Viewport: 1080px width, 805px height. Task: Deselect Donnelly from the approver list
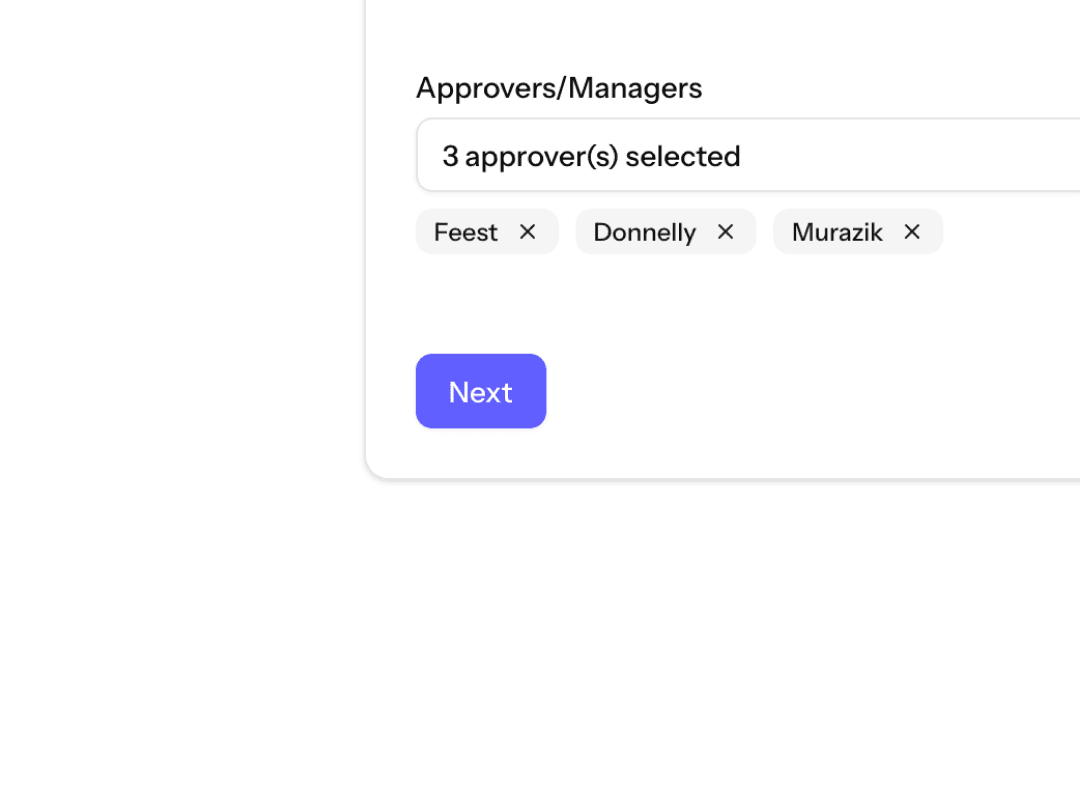[x=725, y=231]
